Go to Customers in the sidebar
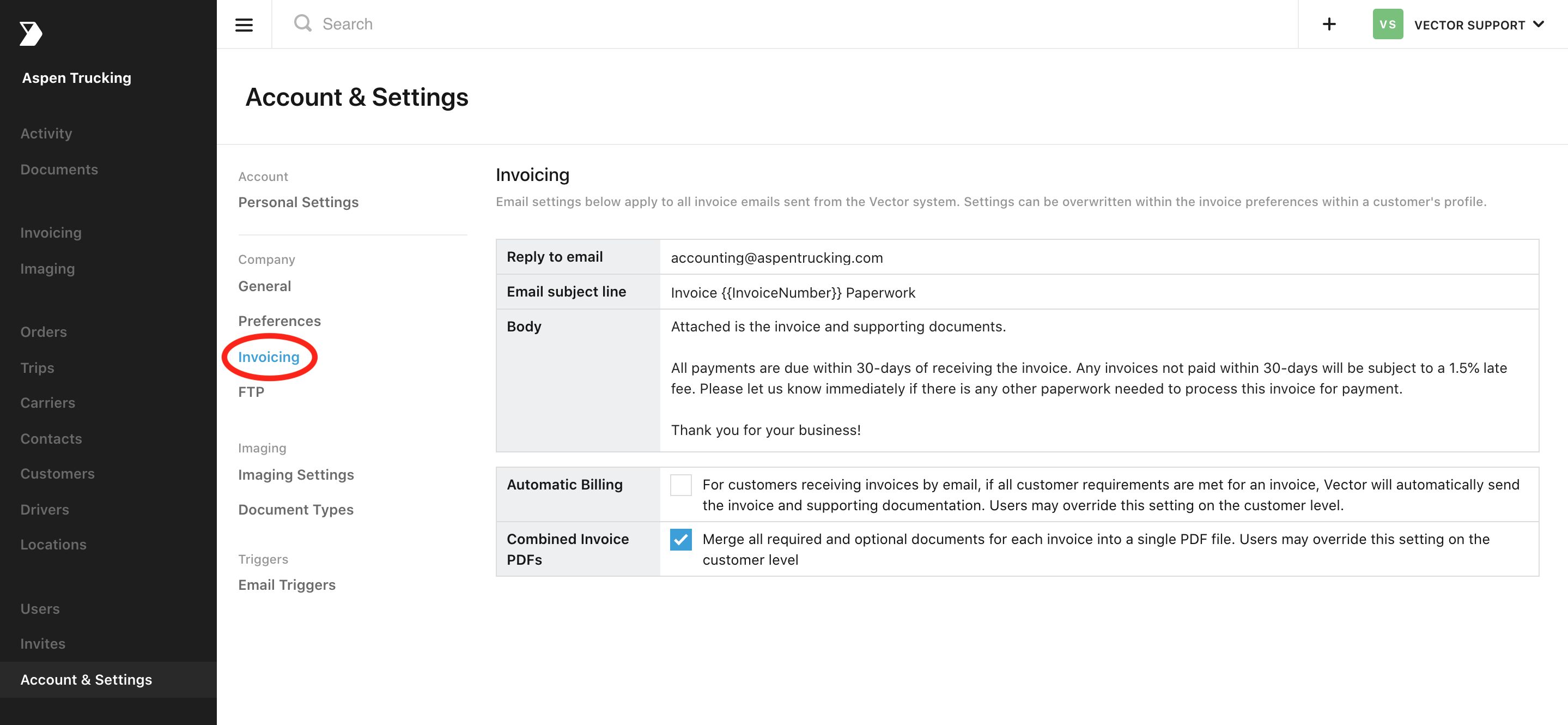The image size is (1568, 725). (57, 473)
